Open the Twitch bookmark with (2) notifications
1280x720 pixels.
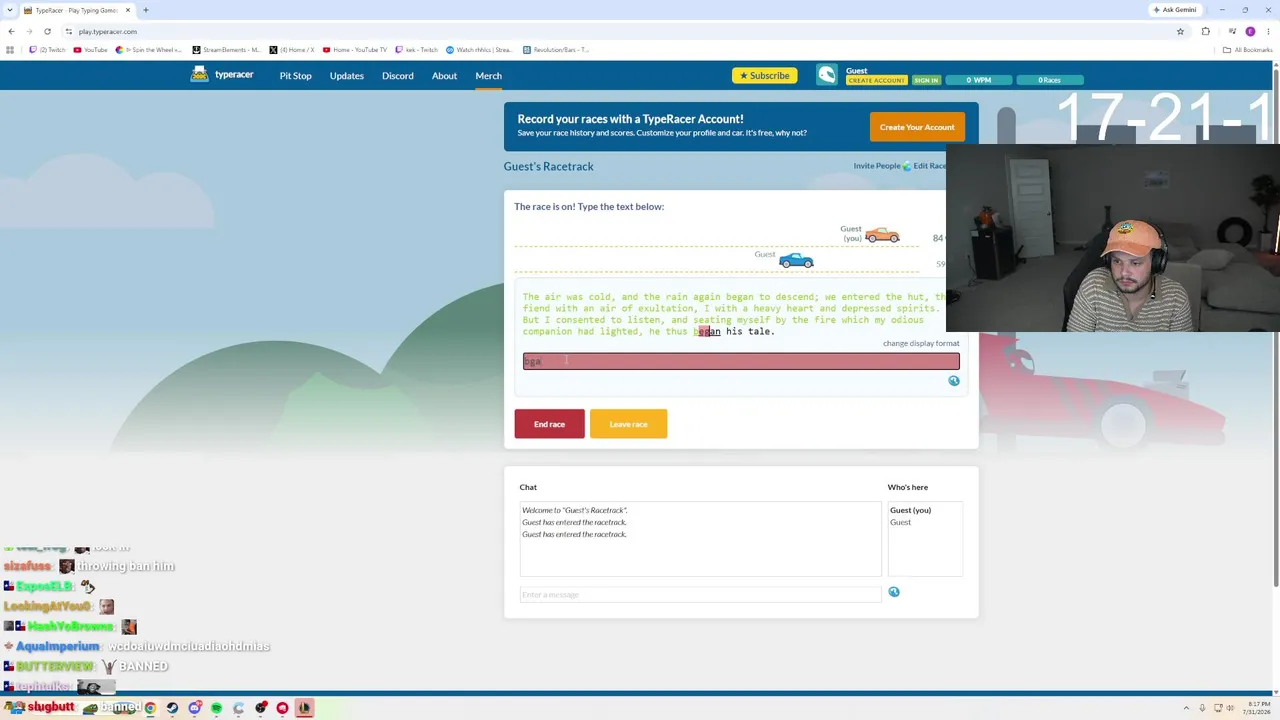point(47,50)
